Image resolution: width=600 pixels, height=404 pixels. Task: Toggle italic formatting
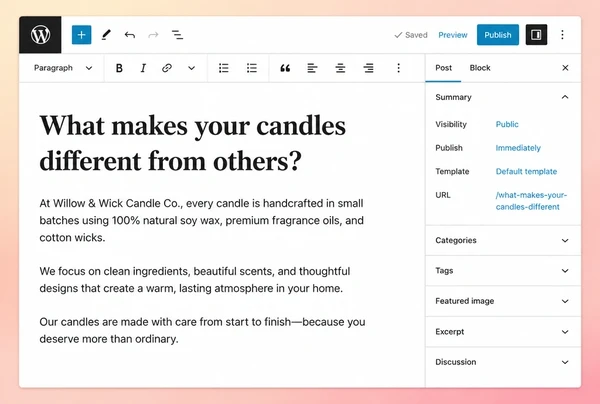pos(143,68)
